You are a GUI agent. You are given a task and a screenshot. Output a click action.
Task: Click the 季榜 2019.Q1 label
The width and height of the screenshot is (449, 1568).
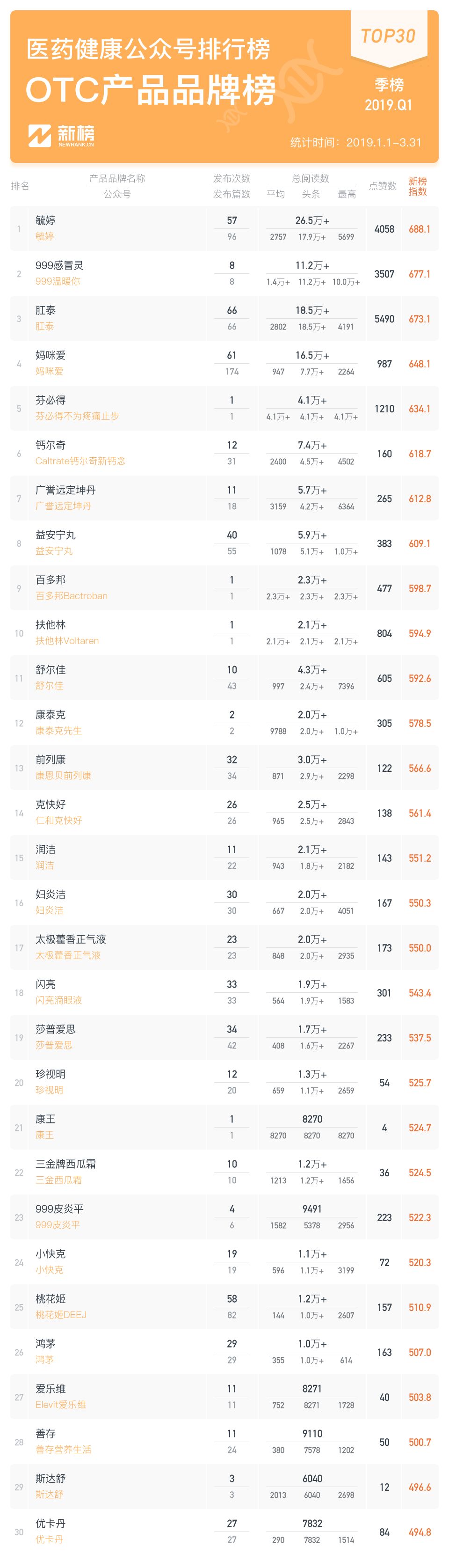pyautogui.click(x=389, y=95)
